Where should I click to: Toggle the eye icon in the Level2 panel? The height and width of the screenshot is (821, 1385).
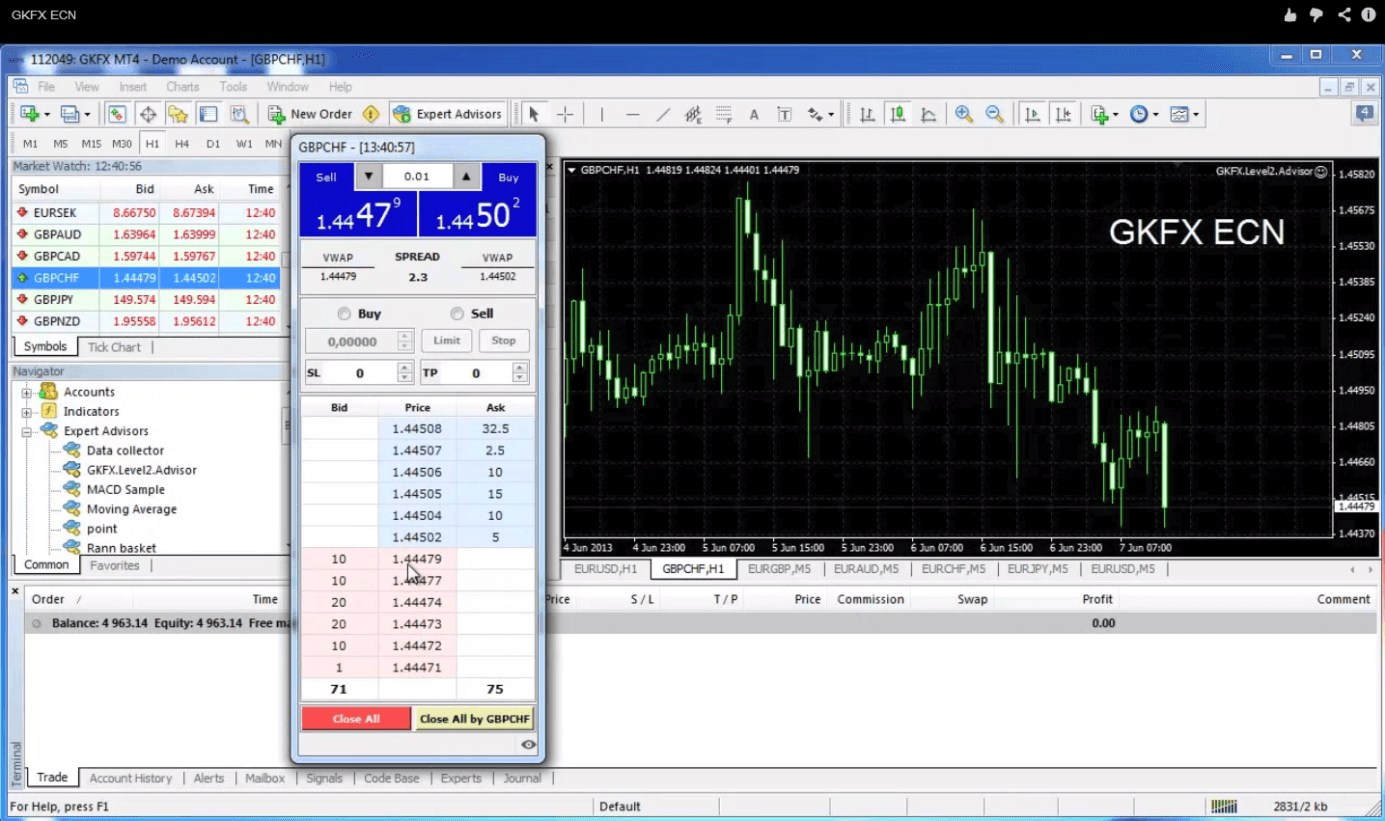528,744
